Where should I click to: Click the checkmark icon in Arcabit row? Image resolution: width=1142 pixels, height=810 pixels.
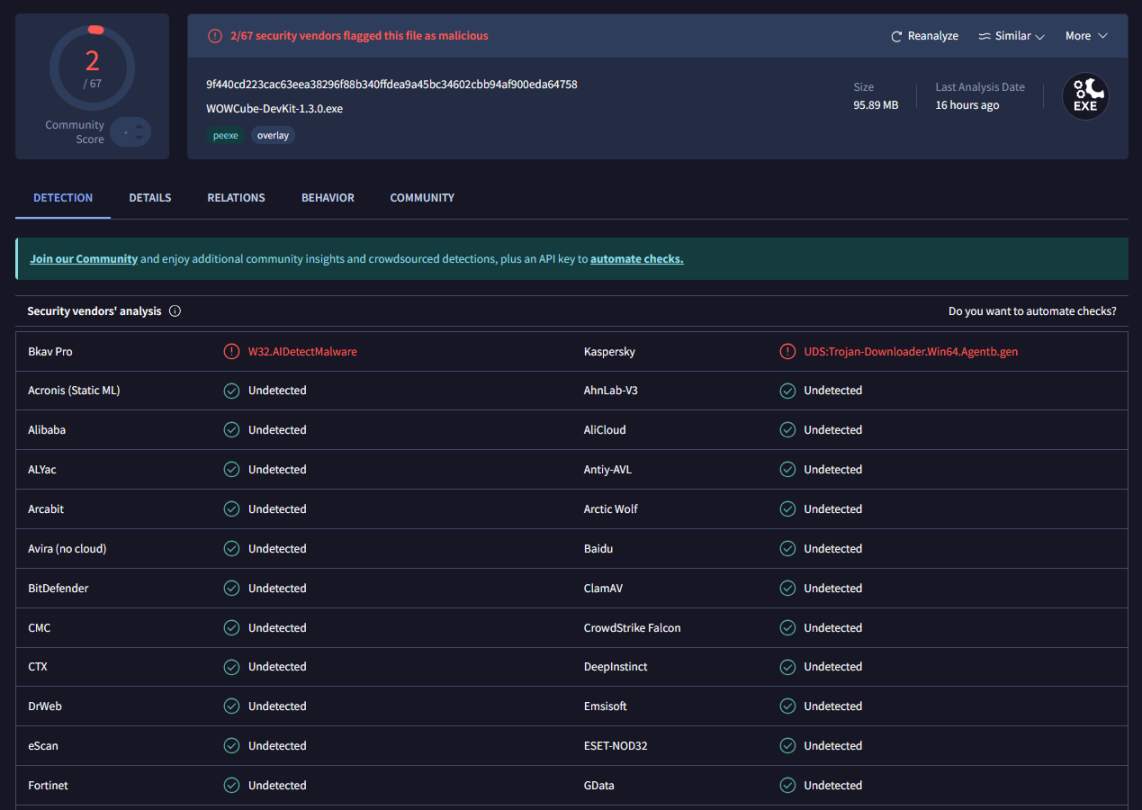click(232, 509)
